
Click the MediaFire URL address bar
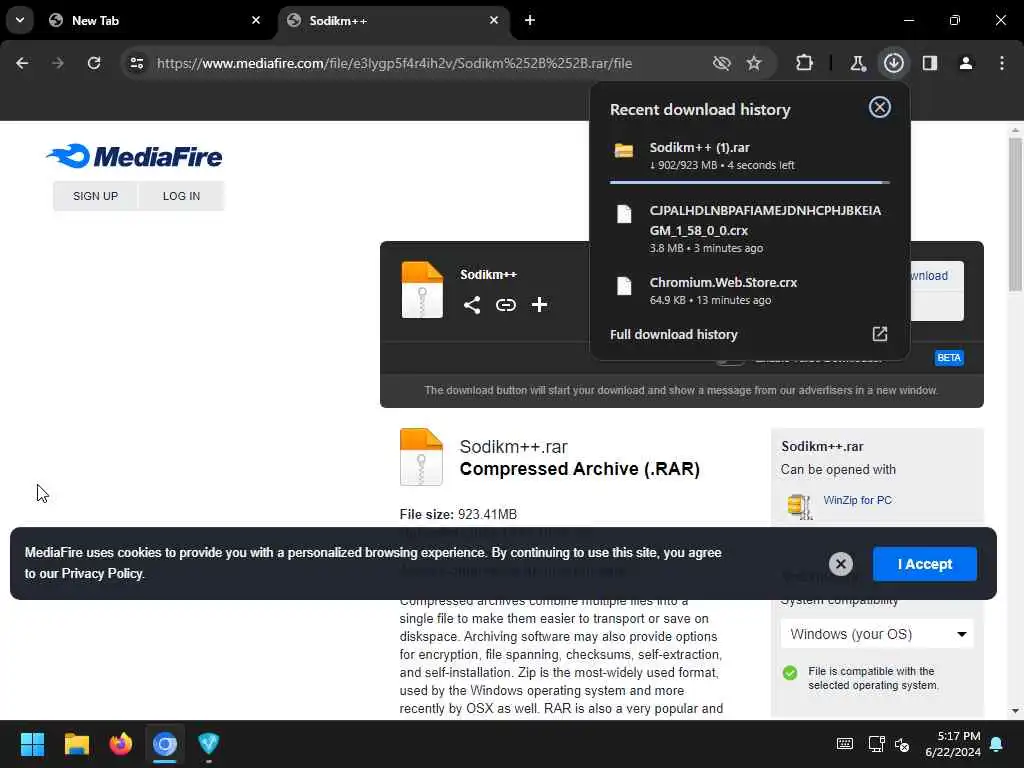[394, 63]
